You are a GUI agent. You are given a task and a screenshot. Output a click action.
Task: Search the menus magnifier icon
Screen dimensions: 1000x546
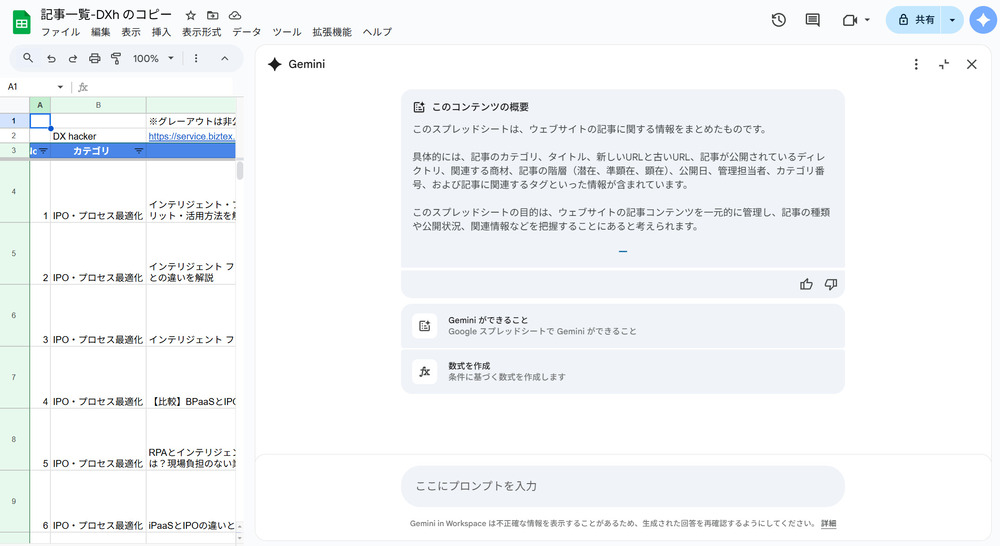pos(28,58)
